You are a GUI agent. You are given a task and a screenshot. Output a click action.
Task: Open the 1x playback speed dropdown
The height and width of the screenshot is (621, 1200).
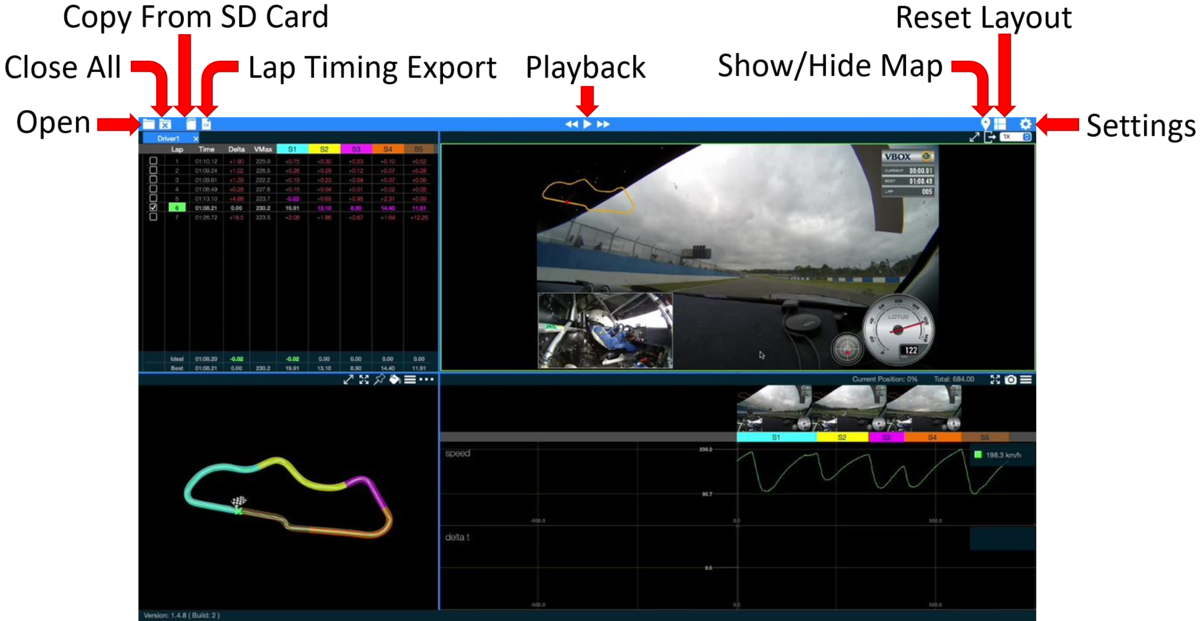click(x=1015, y=137)
